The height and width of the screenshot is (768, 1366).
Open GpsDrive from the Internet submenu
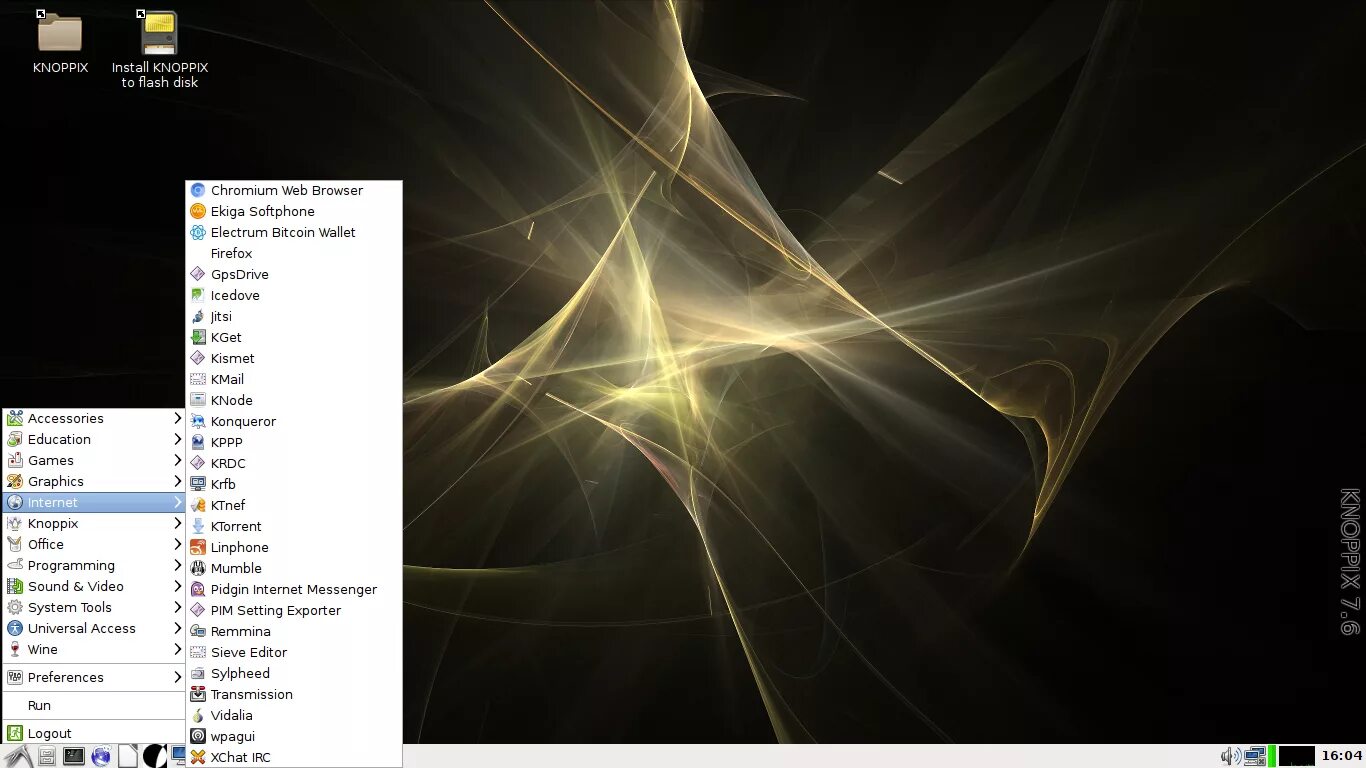point(294,274)
